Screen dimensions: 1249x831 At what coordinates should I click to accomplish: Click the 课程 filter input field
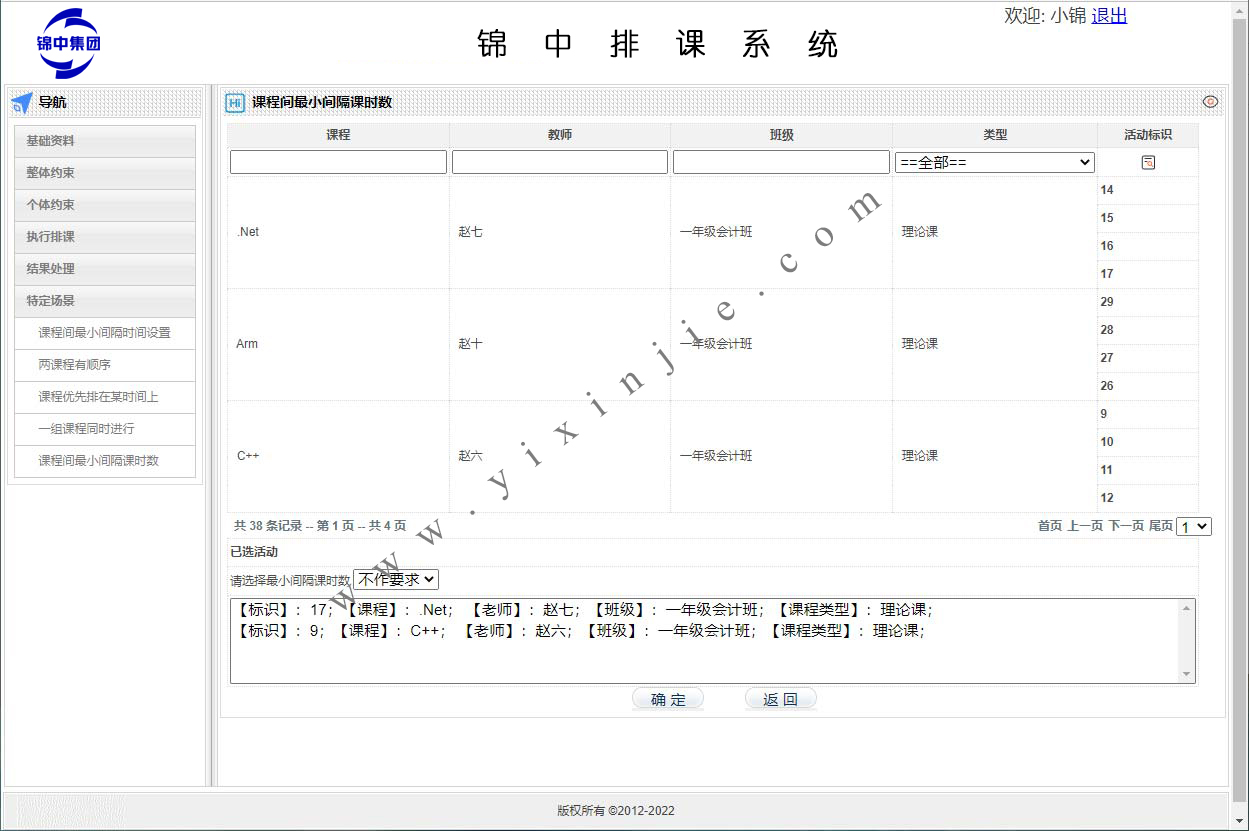(x=338, y=162)
